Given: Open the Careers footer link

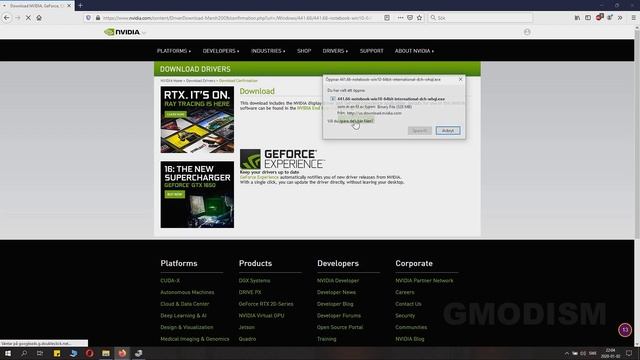Looking at the screenshot, I should tap(404, 292).
